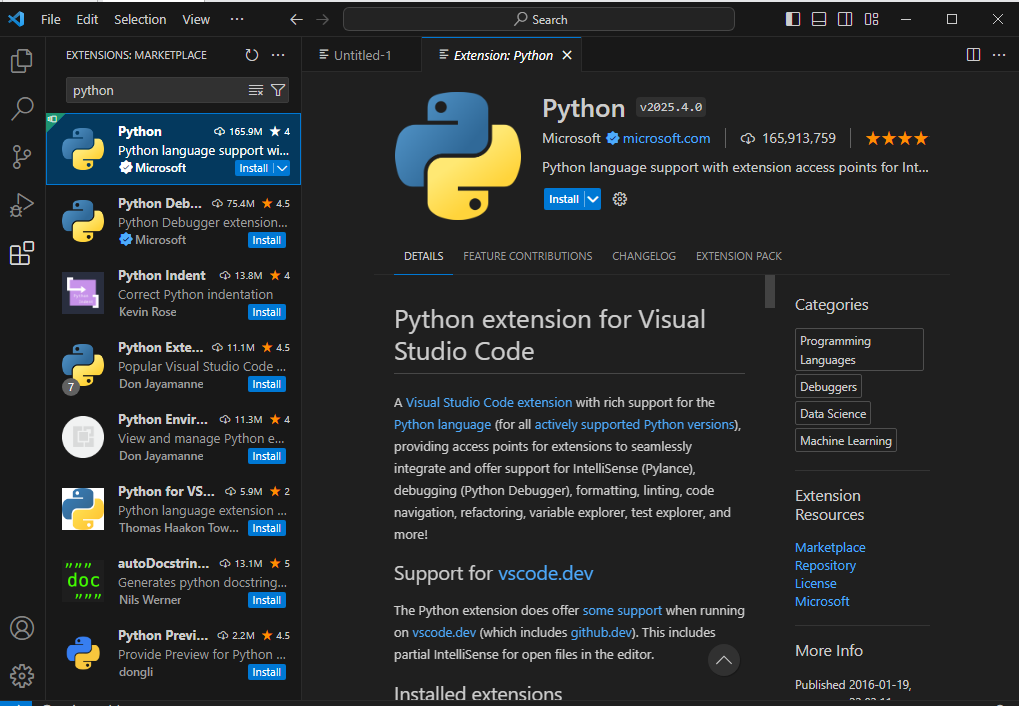
Task: Click the VS Code logo in title bar
Action: click(16, 19)
